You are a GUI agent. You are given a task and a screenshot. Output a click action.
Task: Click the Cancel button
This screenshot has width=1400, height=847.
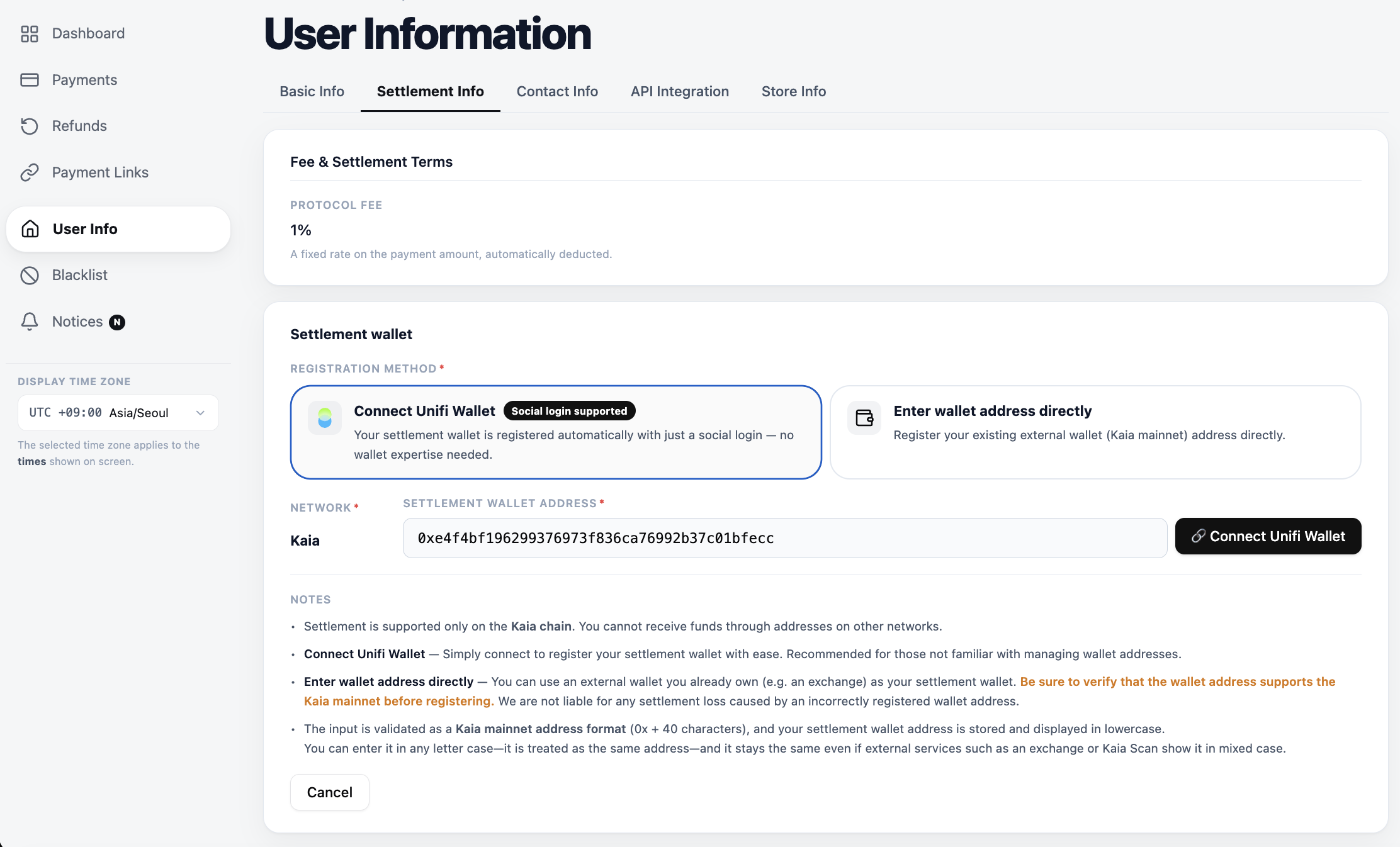(330, 792)
